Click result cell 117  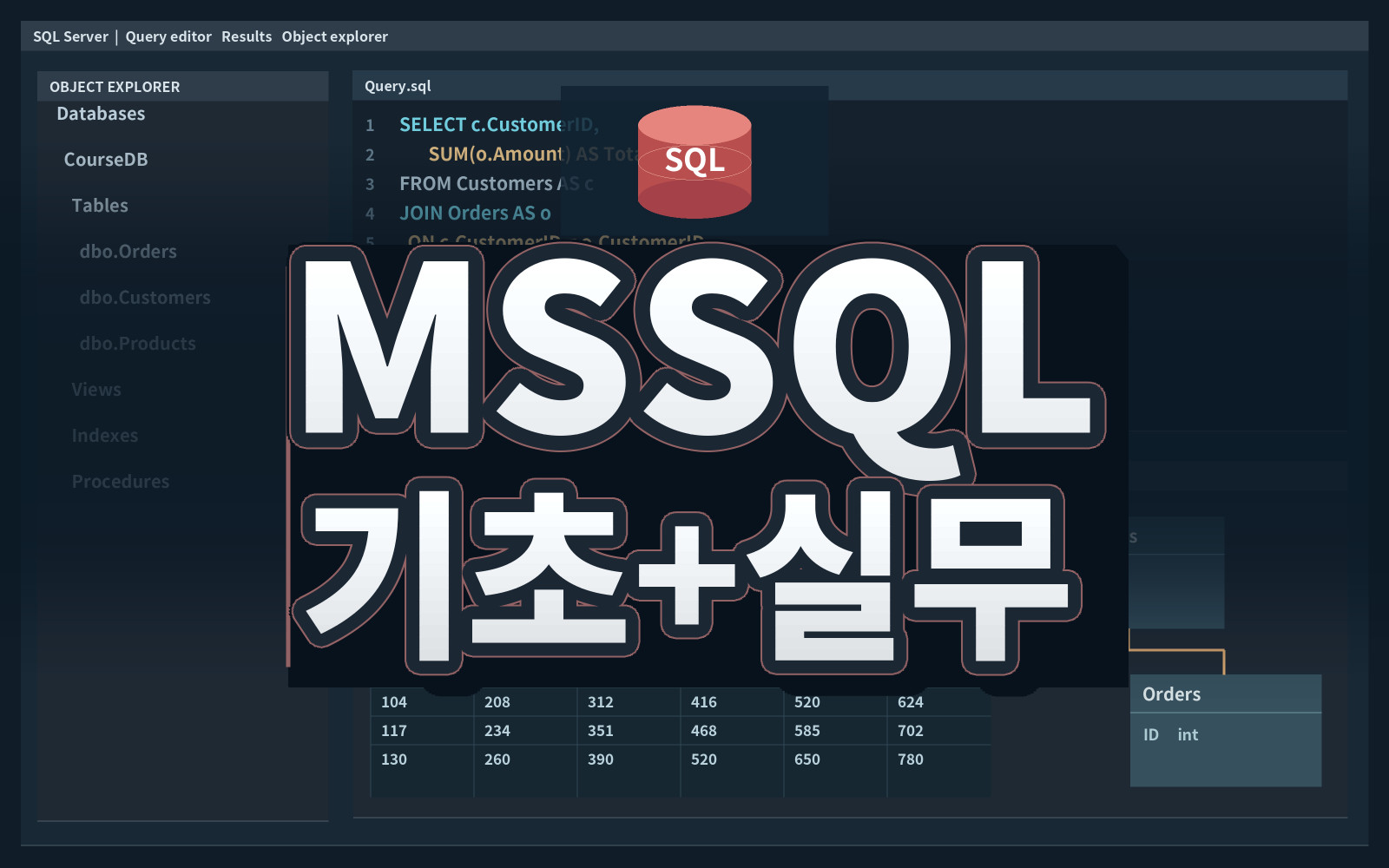point(394,731)
